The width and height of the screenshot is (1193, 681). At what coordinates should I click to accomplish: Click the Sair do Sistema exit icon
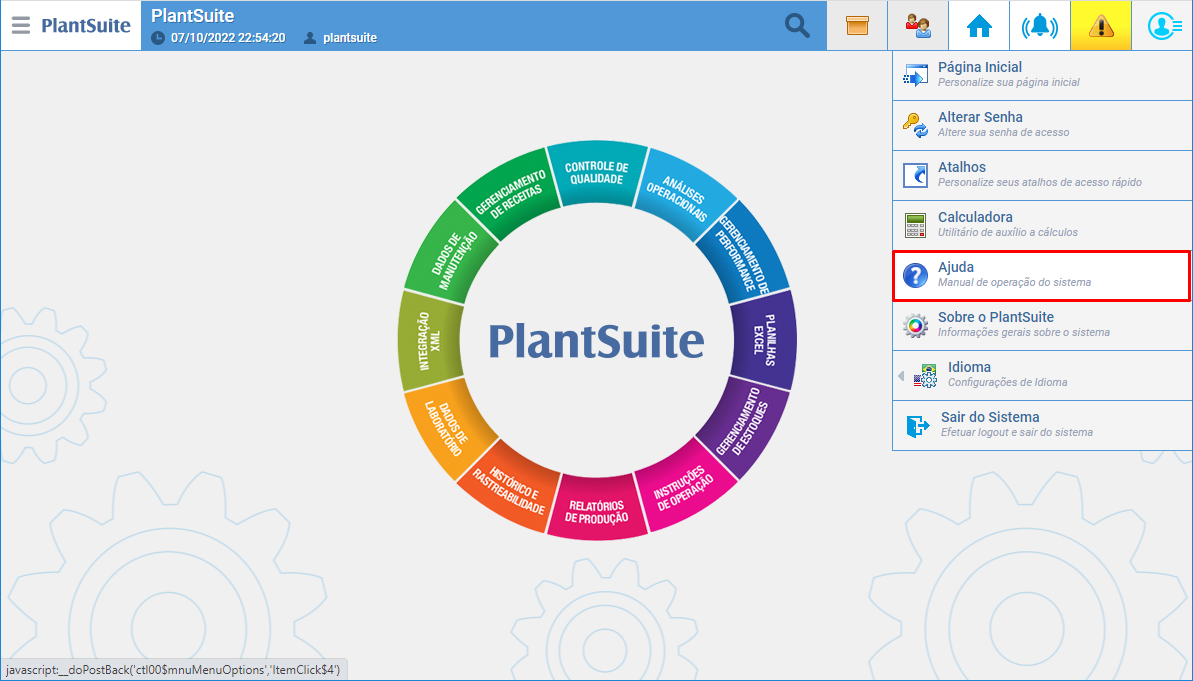point(918,425)
